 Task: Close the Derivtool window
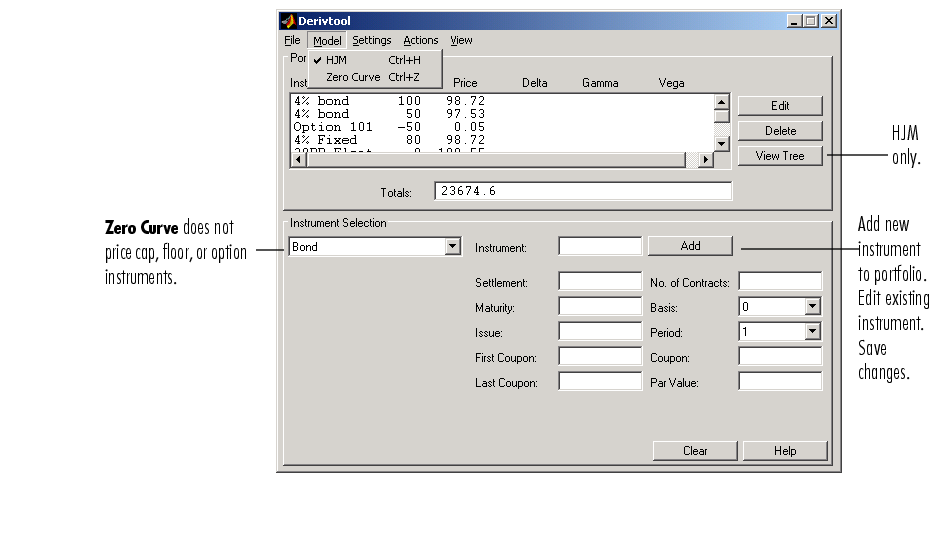[x=829, y=21]
